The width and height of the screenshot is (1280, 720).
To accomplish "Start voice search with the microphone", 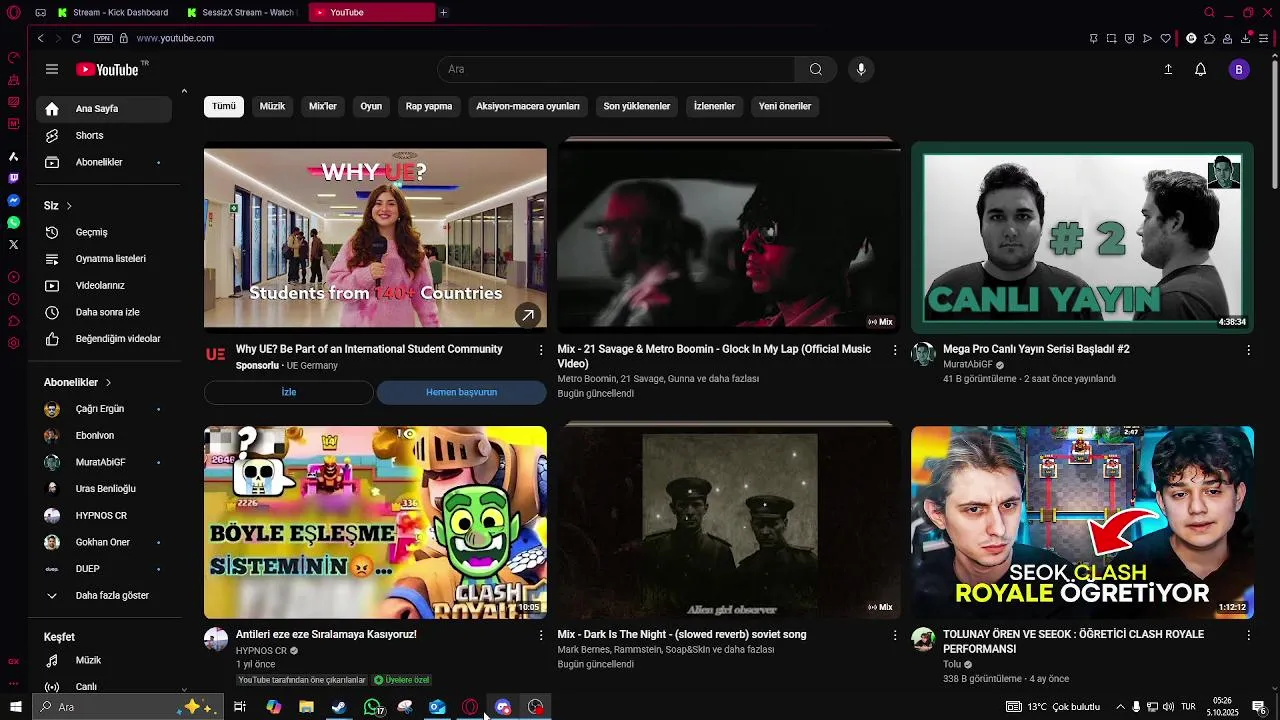I will click(861, 69).
